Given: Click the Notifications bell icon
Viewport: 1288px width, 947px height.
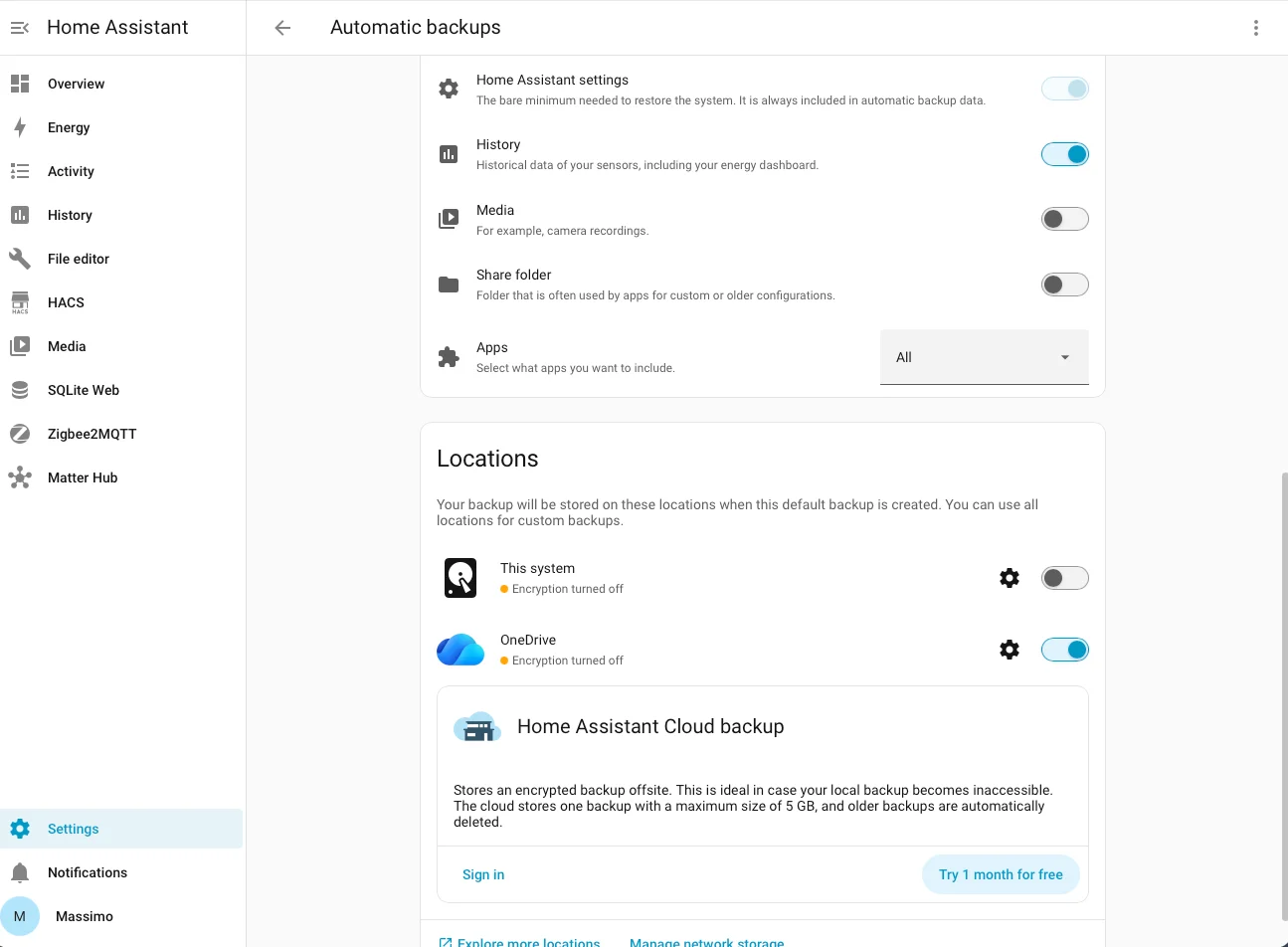Looking at the screenshot, I should 20,872.
